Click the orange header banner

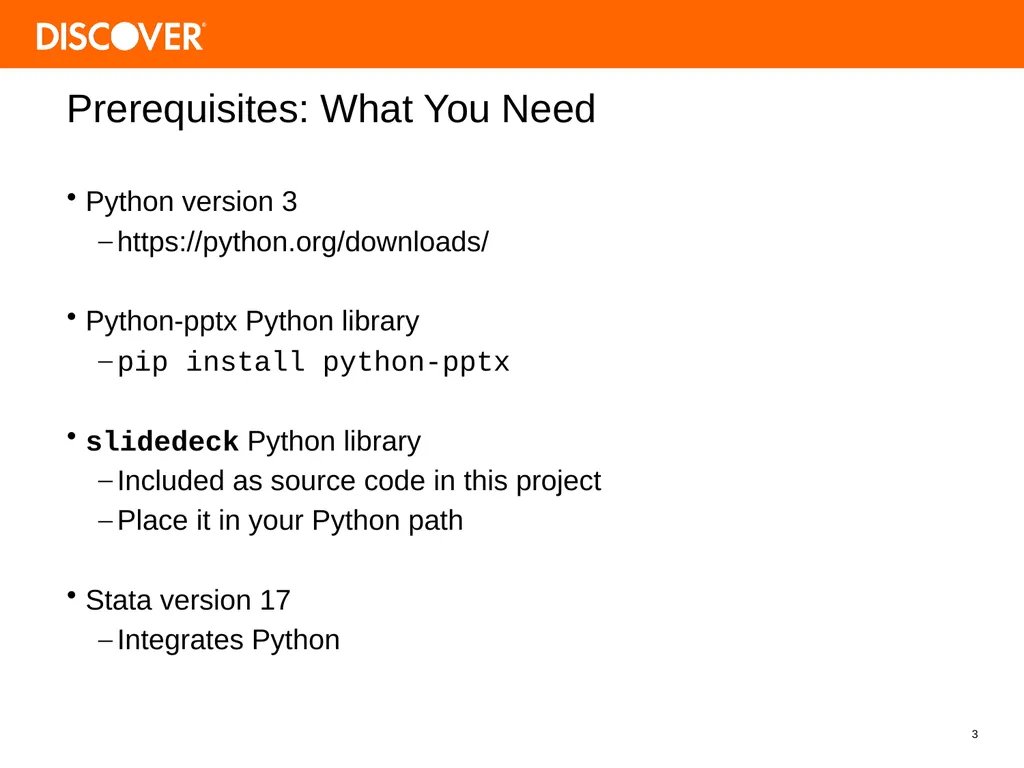tap(512, 34)
